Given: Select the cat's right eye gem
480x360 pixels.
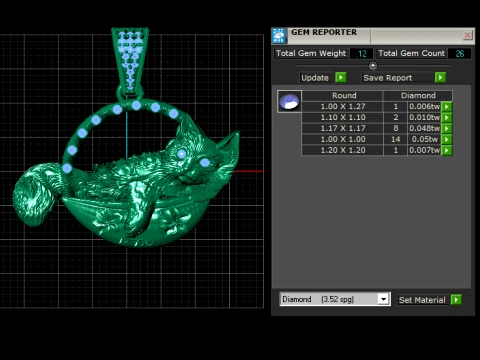Looking at the screenshot, I should [x=205, y=163].
